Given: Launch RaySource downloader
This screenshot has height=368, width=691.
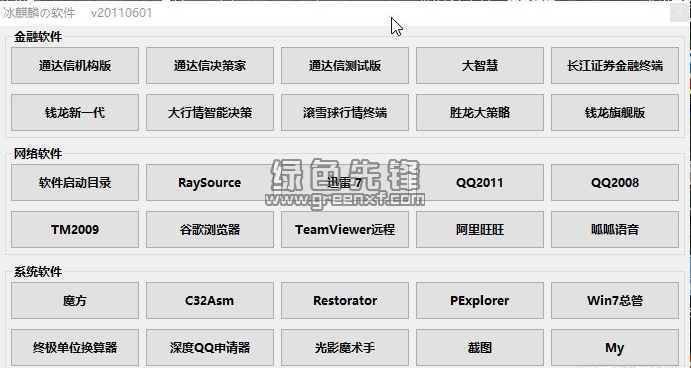Looking at the screenshot, I should 210,182.
